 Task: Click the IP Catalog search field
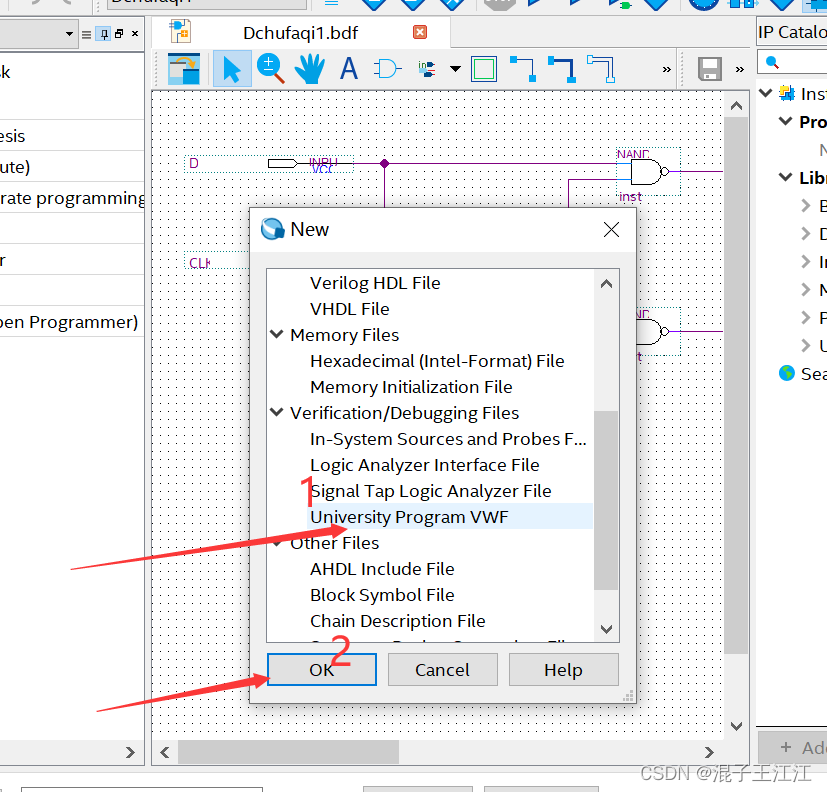tap(792, 62)
